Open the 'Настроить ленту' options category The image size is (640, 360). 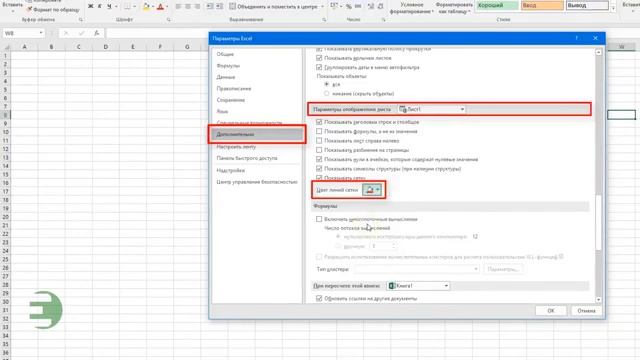[x=236, y=147]
